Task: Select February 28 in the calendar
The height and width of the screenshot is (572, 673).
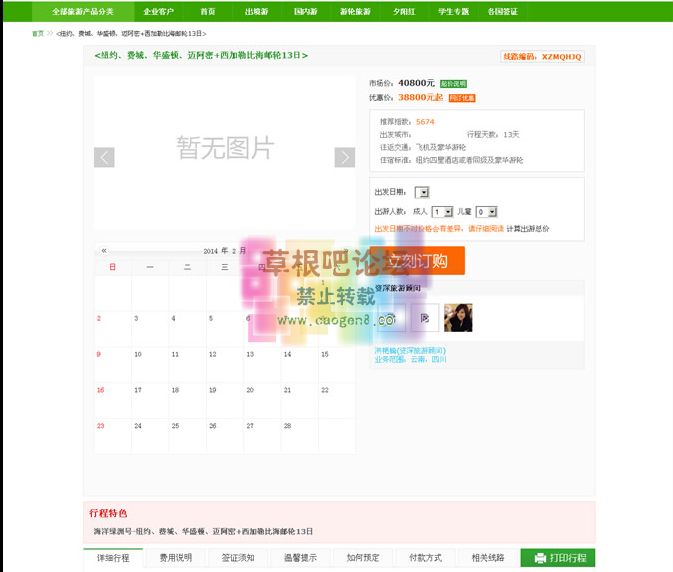Action: click(300, 436)
